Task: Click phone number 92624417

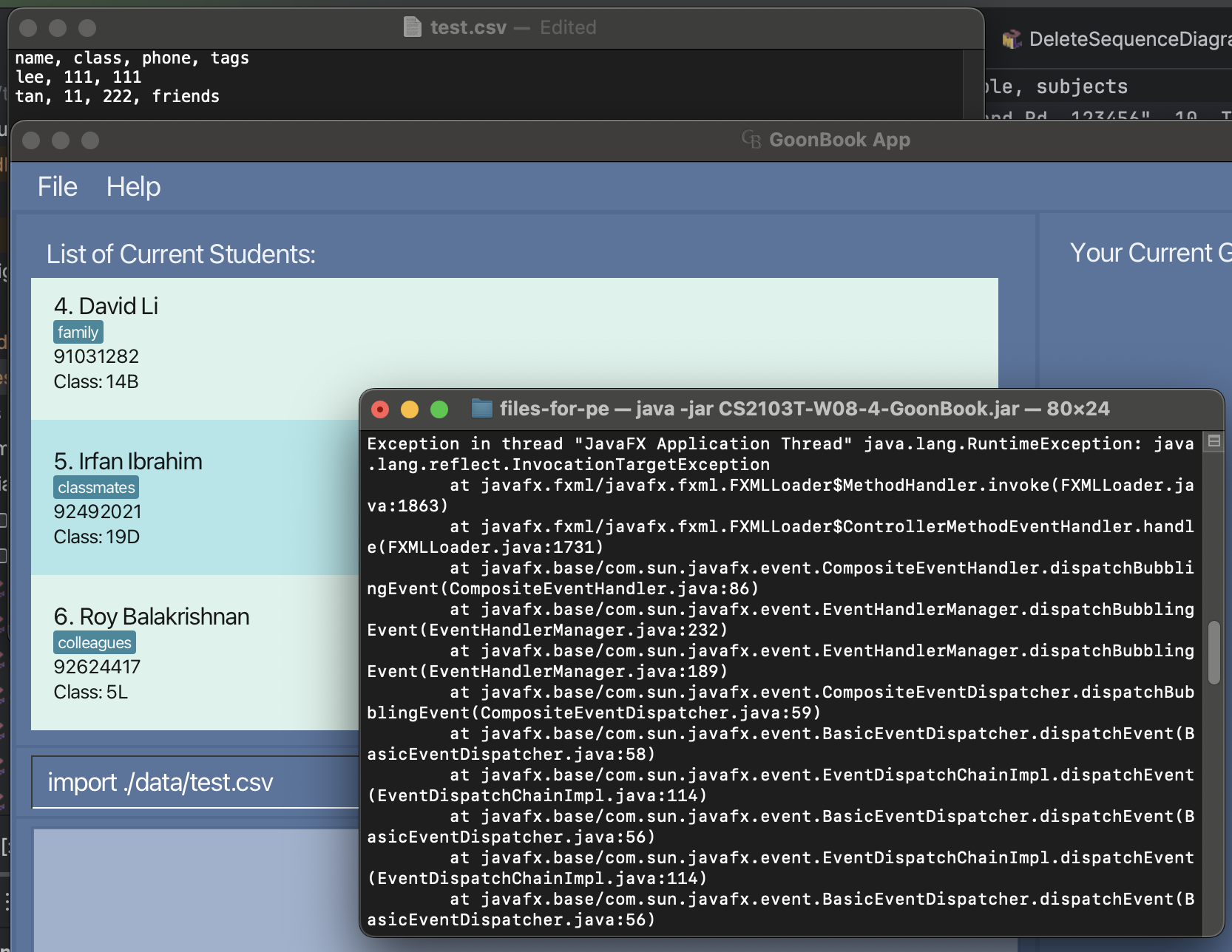Action: click(97, 667)
